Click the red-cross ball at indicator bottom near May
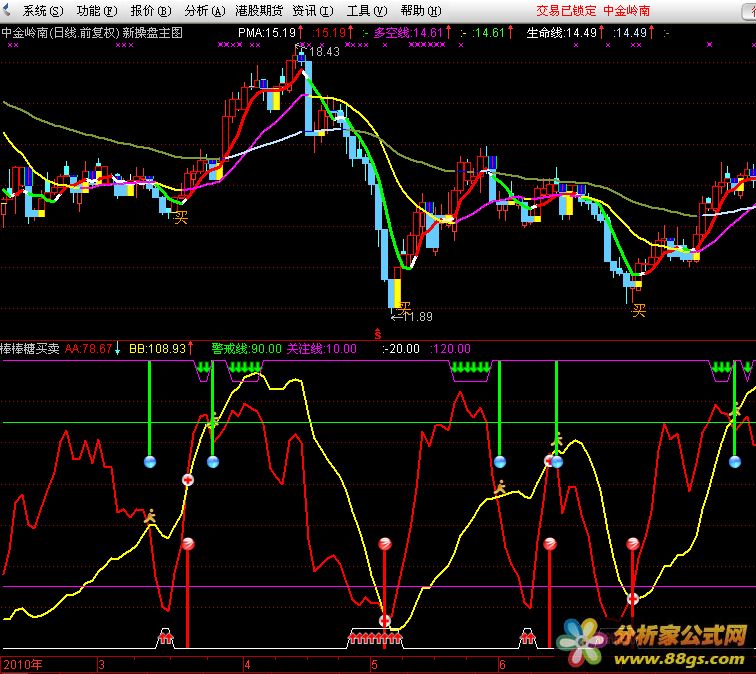Viewport: 756px width, 674px height. [384, 620]
